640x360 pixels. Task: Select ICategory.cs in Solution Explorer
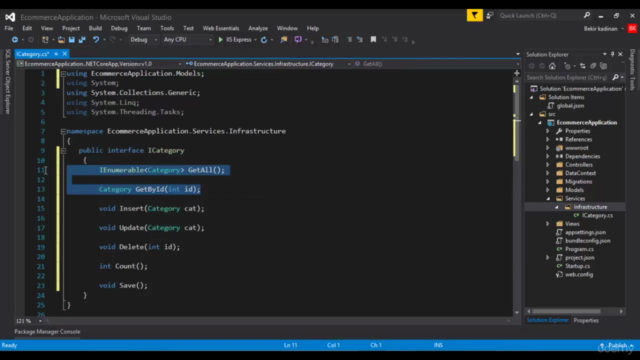pyautogui.click(x=597, y=216)
